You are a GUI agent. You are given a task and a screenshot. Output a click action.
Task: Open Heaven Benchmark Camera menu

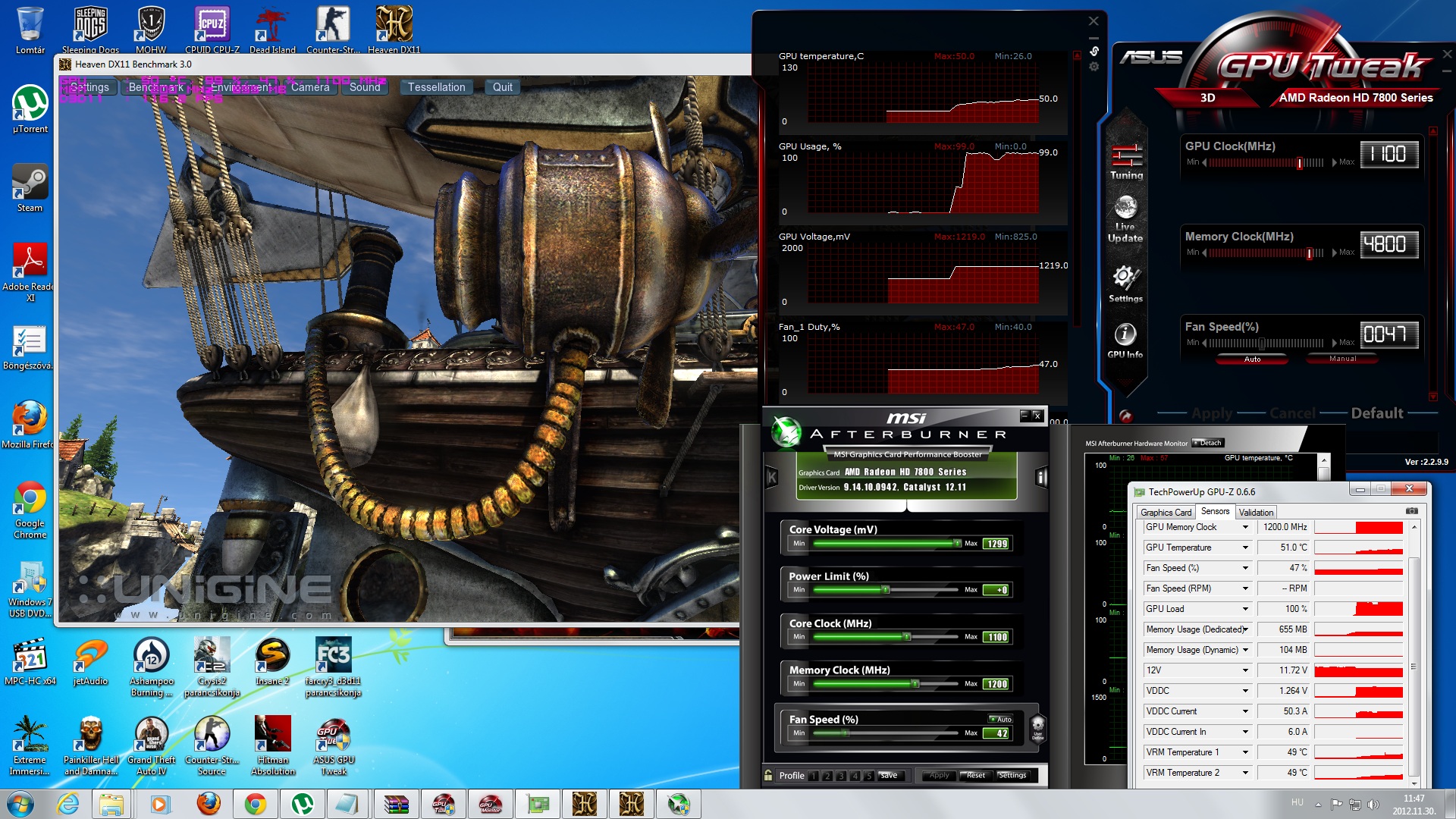310,87
